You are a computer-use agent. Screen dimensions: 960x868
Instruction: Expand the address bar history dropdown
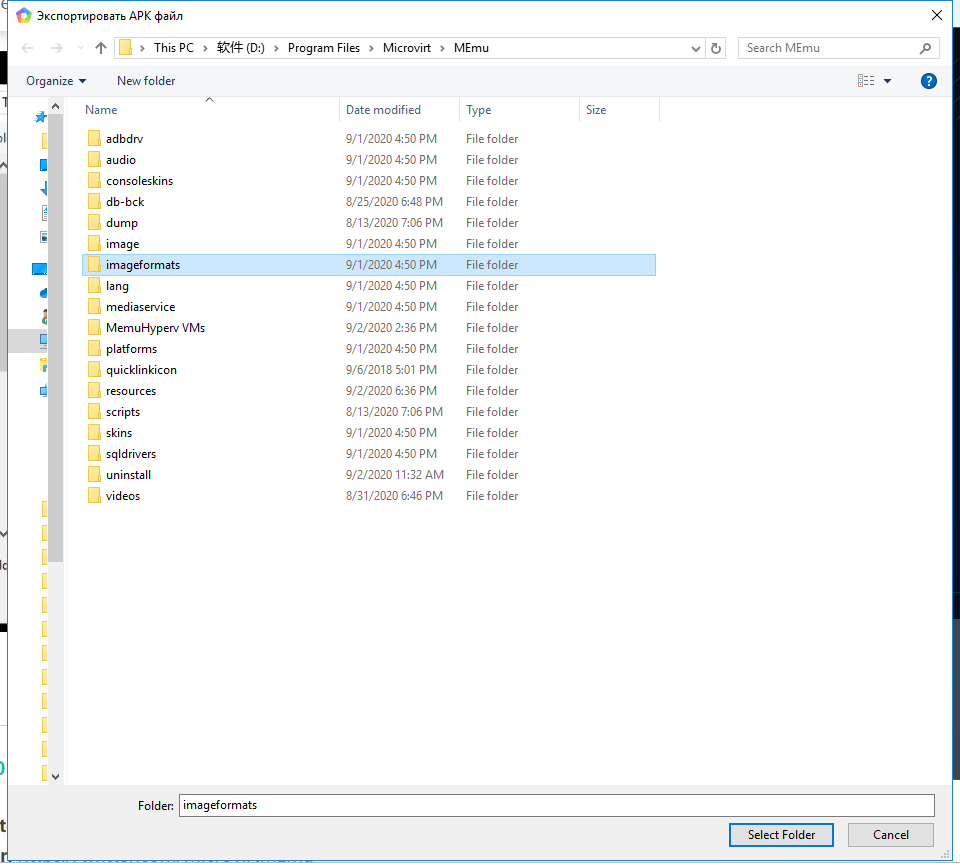click(x=696, y=48)
